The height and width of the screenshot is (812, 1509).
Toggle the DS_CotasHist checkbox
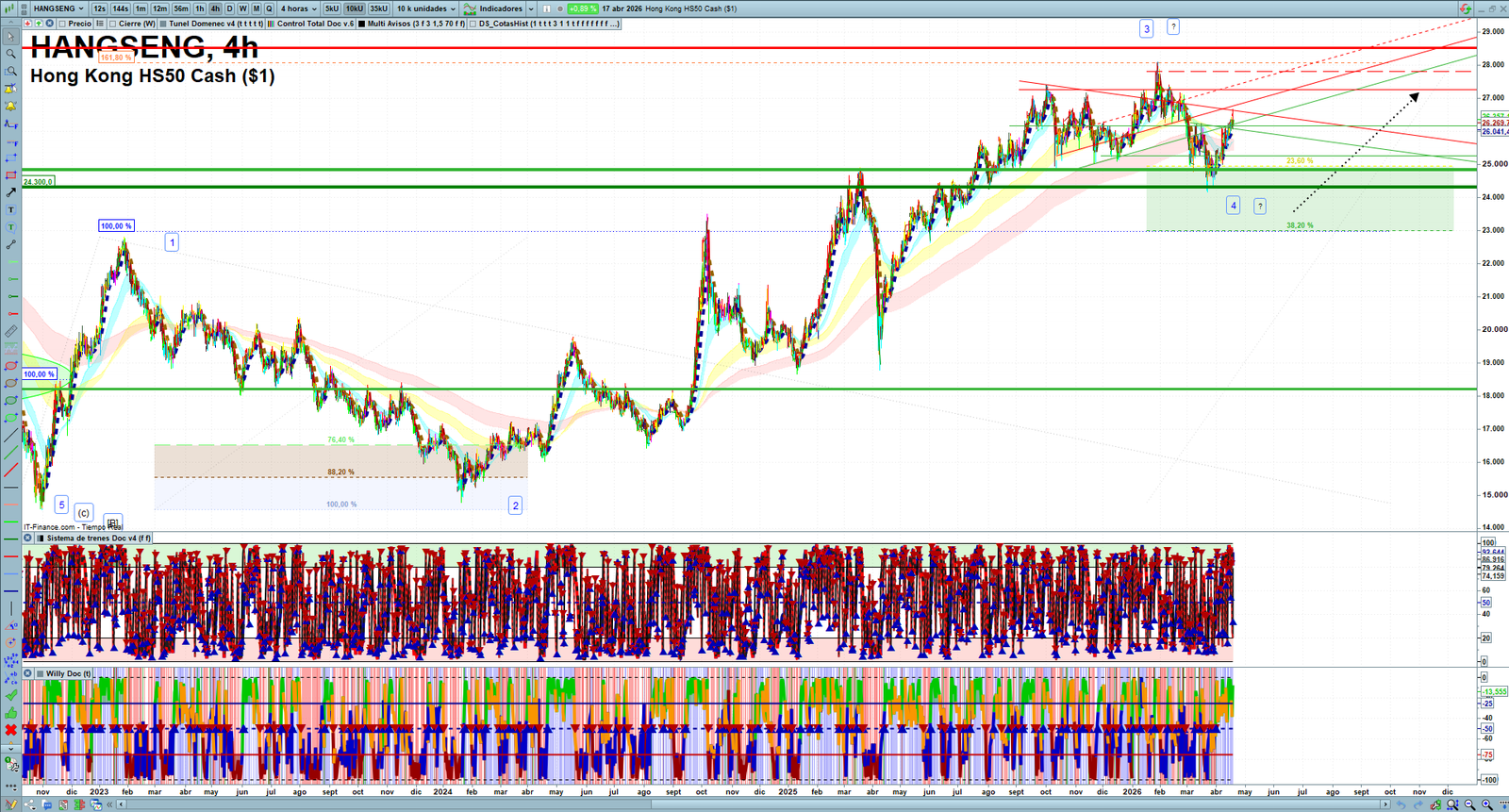[x=474, y=24]
